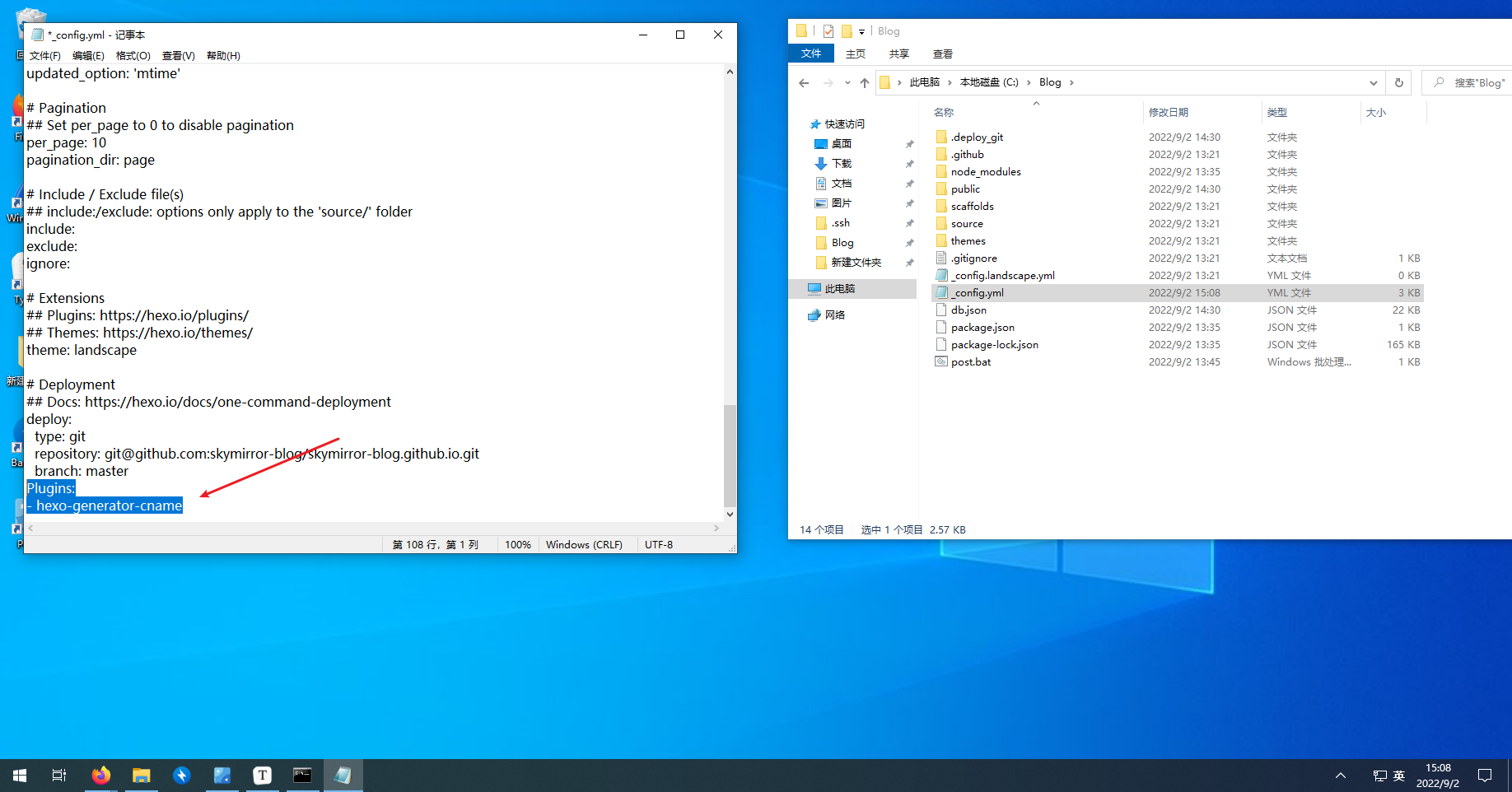Click the _config.yml file name
The height and width of the screenshot is (792, 1512).
[978, 293]
